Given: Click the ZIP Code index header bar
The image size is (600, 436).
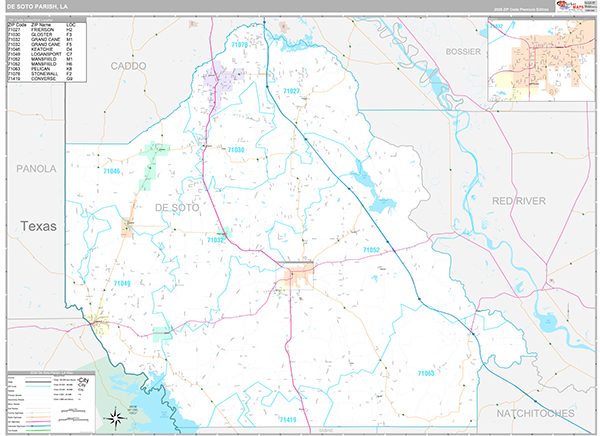Looking at the screenshot, I should [x=47, y=20].
